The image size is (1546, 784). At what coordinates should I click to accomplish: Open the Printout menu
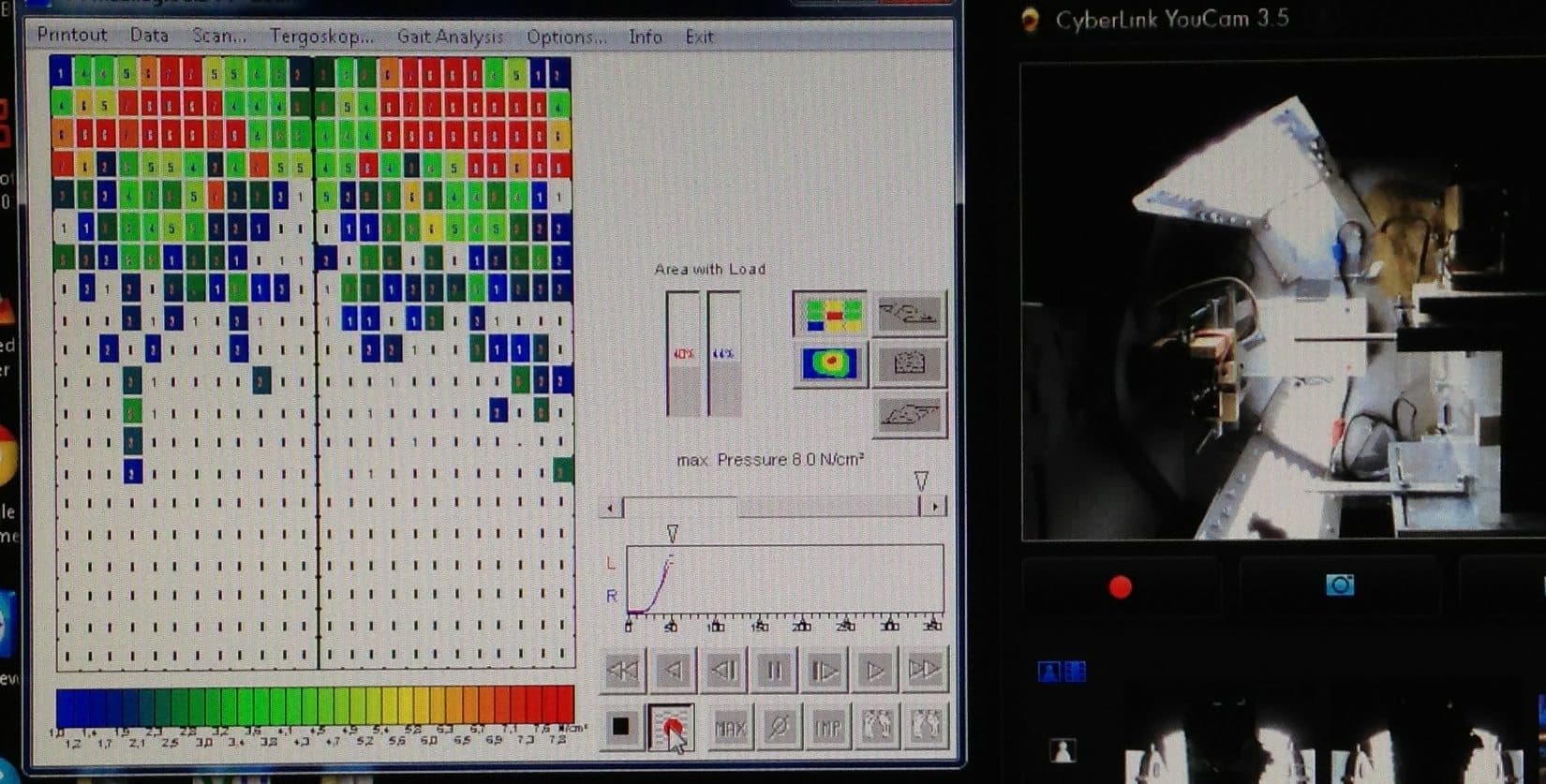coord(72,35)
